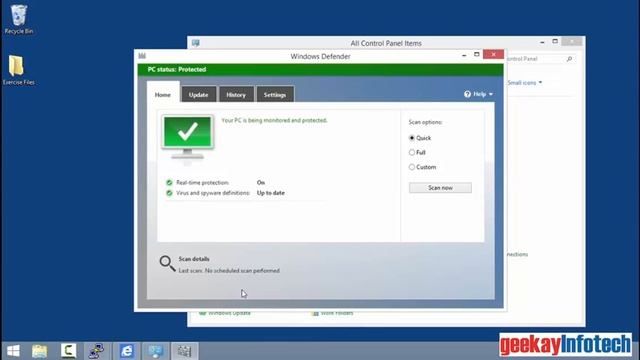The width and height of the screenshot is (640, 360).
Task: Click the Control Panel taskbar icon
Action: [x=156, y=351]
